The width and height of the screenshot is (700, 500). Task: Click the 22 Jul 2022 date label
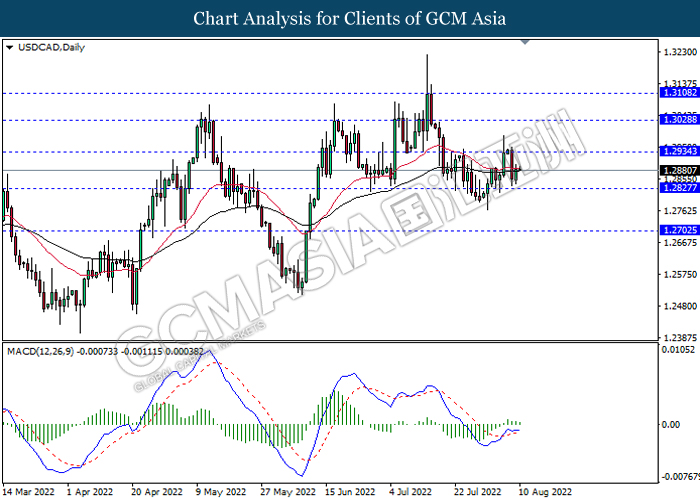point(478,492)
